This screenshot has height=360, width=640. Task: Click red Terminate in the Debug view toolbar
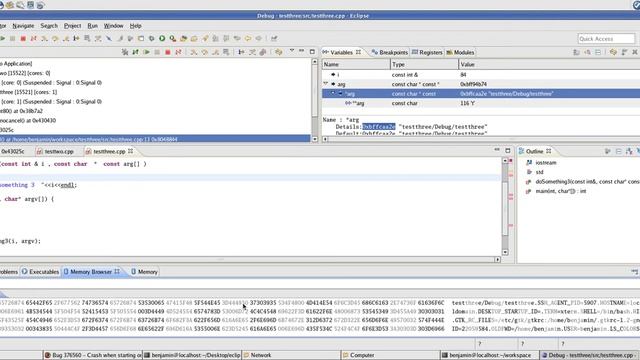click(167, 52)
